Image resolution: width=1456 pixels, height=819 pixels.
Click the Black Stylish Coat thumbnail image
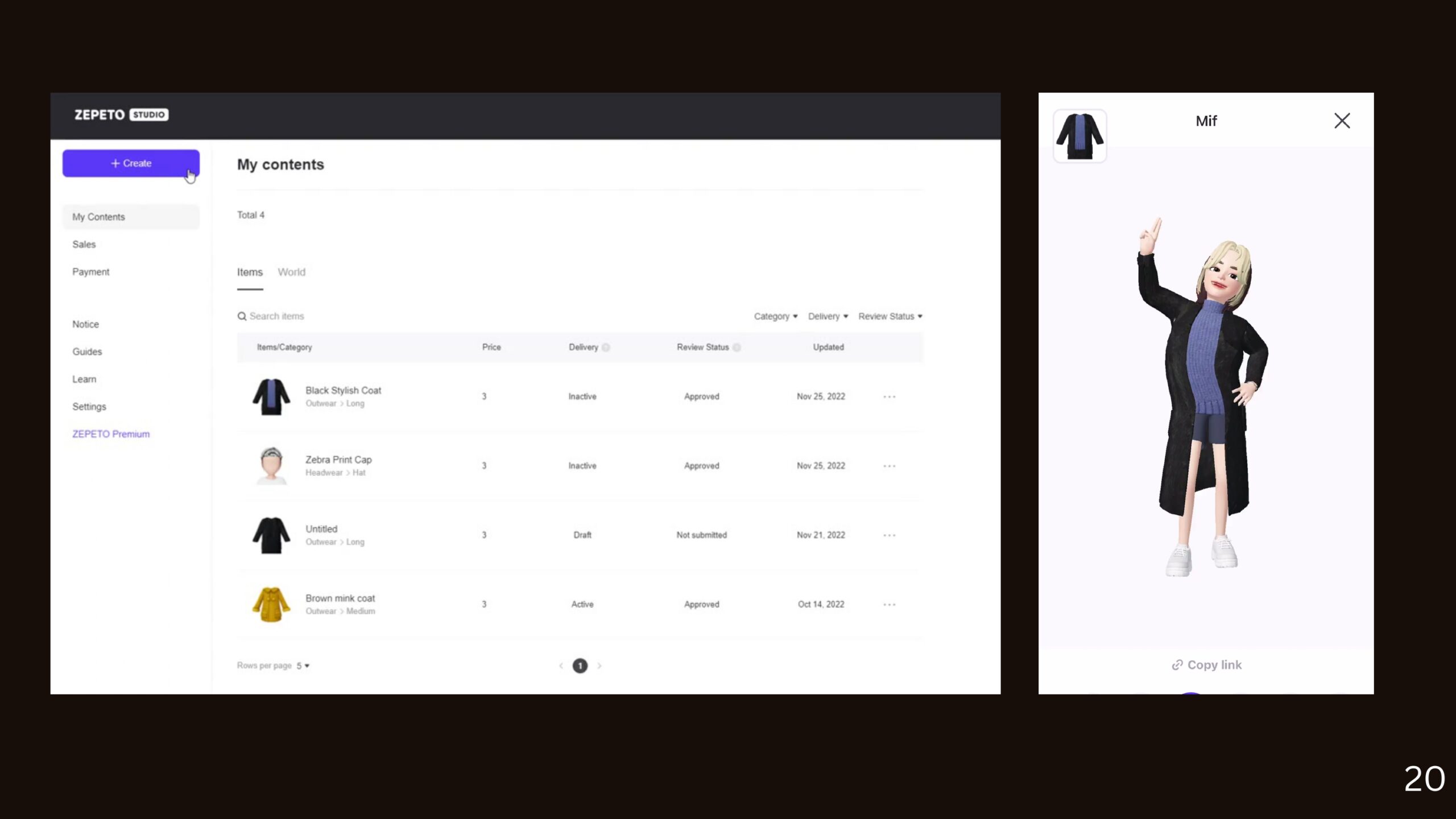(270, 396)
